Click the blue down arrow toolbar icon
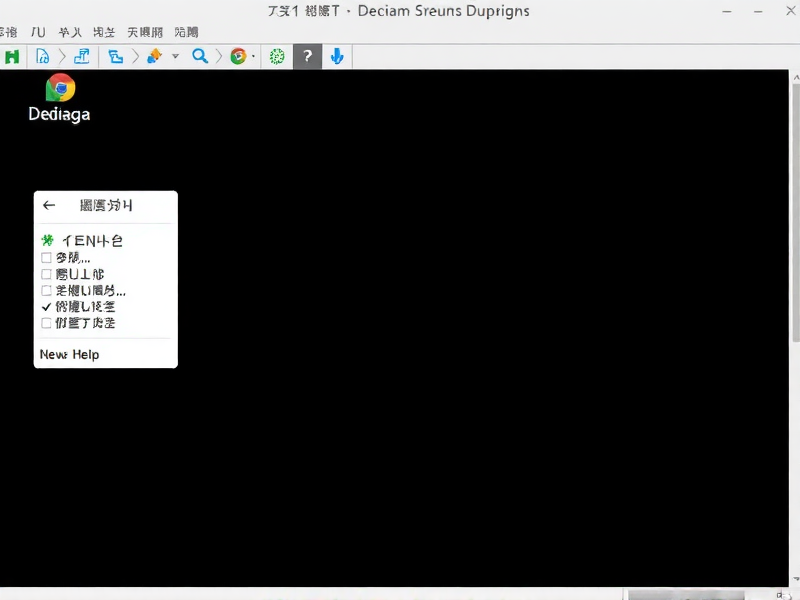Image resolution: width=800 pixels, height=600 pixels. pos(337,57)
